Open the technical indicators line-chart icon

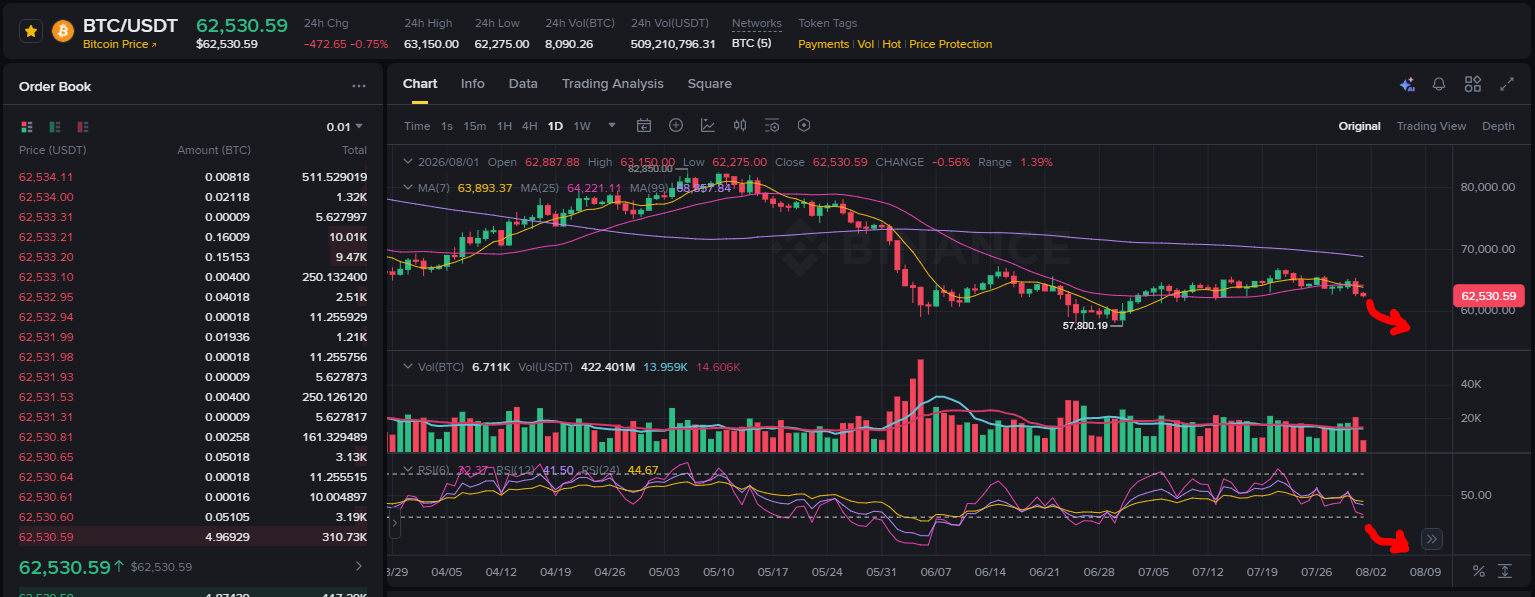pyautogui.click(x=708, y=126)
